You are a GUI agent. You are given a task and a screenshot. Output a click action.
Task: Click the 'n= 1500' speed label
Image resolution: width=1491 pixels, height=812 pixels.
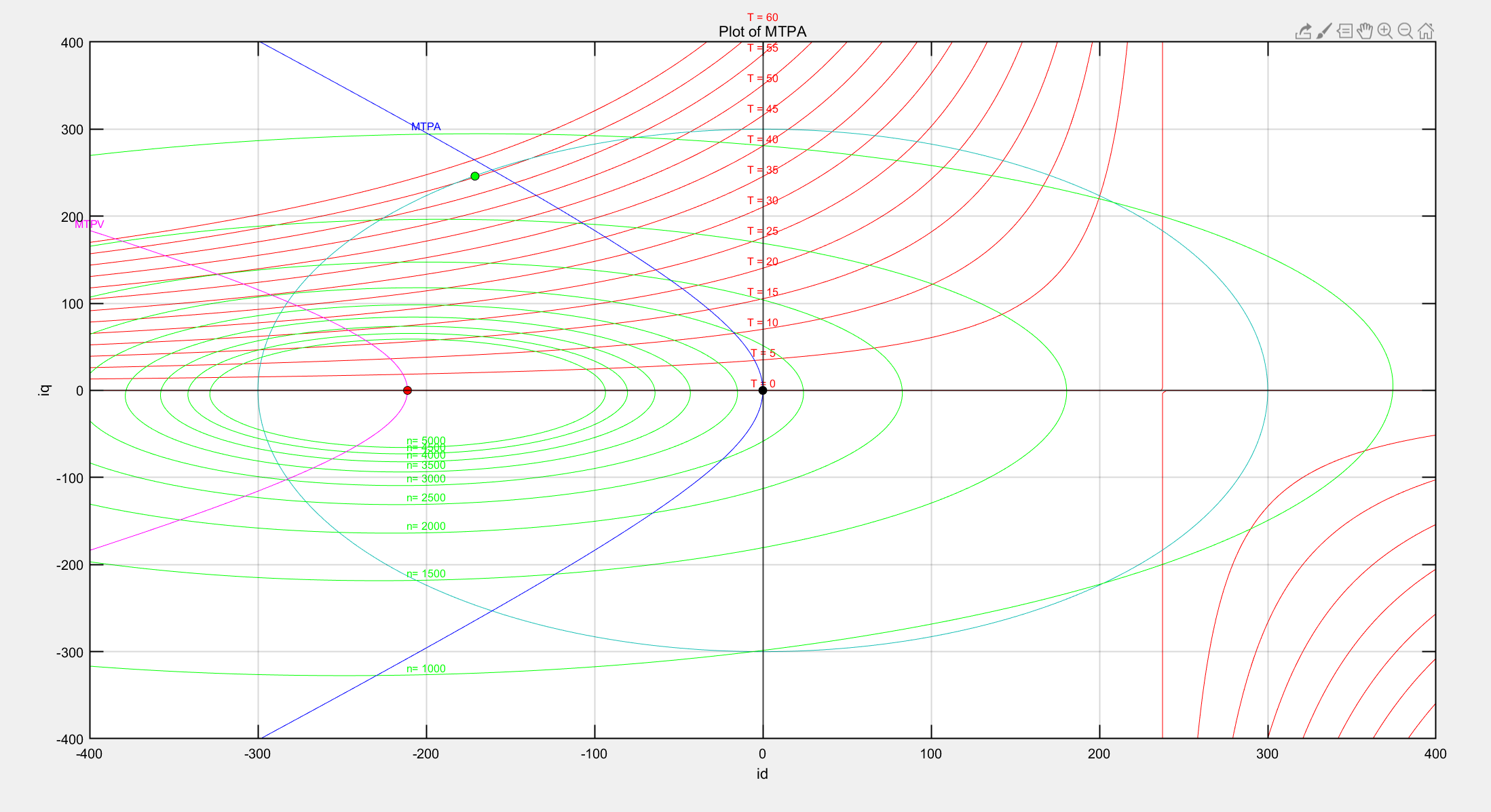coord(426,574)
